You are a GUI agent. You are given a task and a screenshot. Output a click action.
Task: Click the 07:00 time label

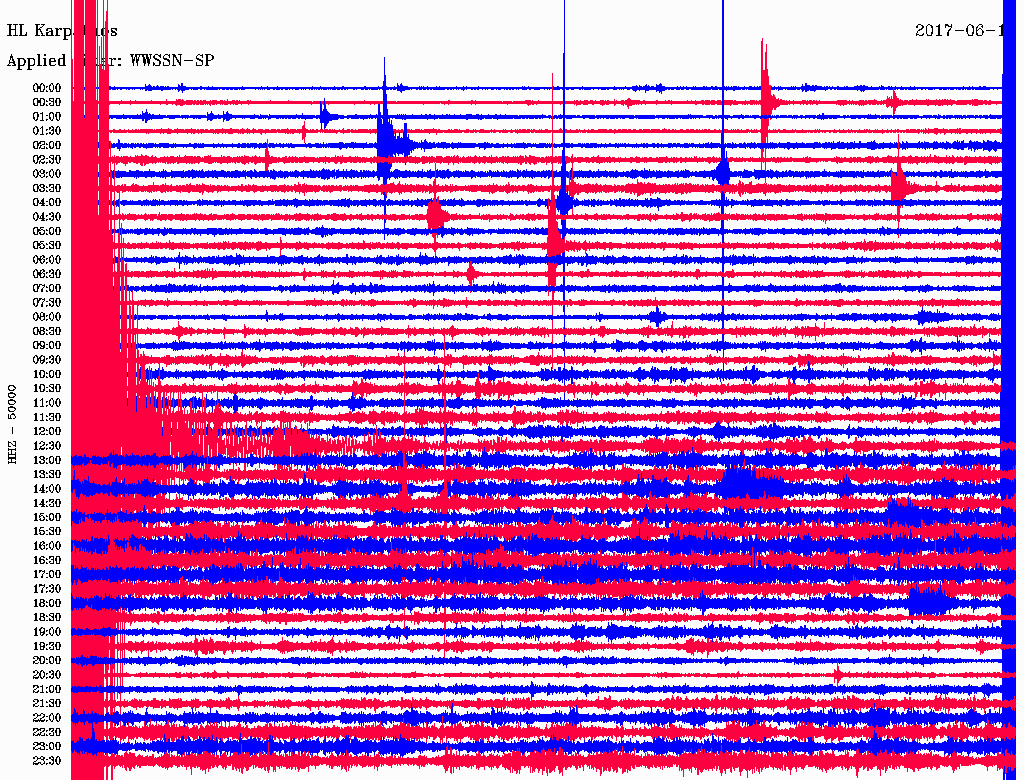click(47, 288)
